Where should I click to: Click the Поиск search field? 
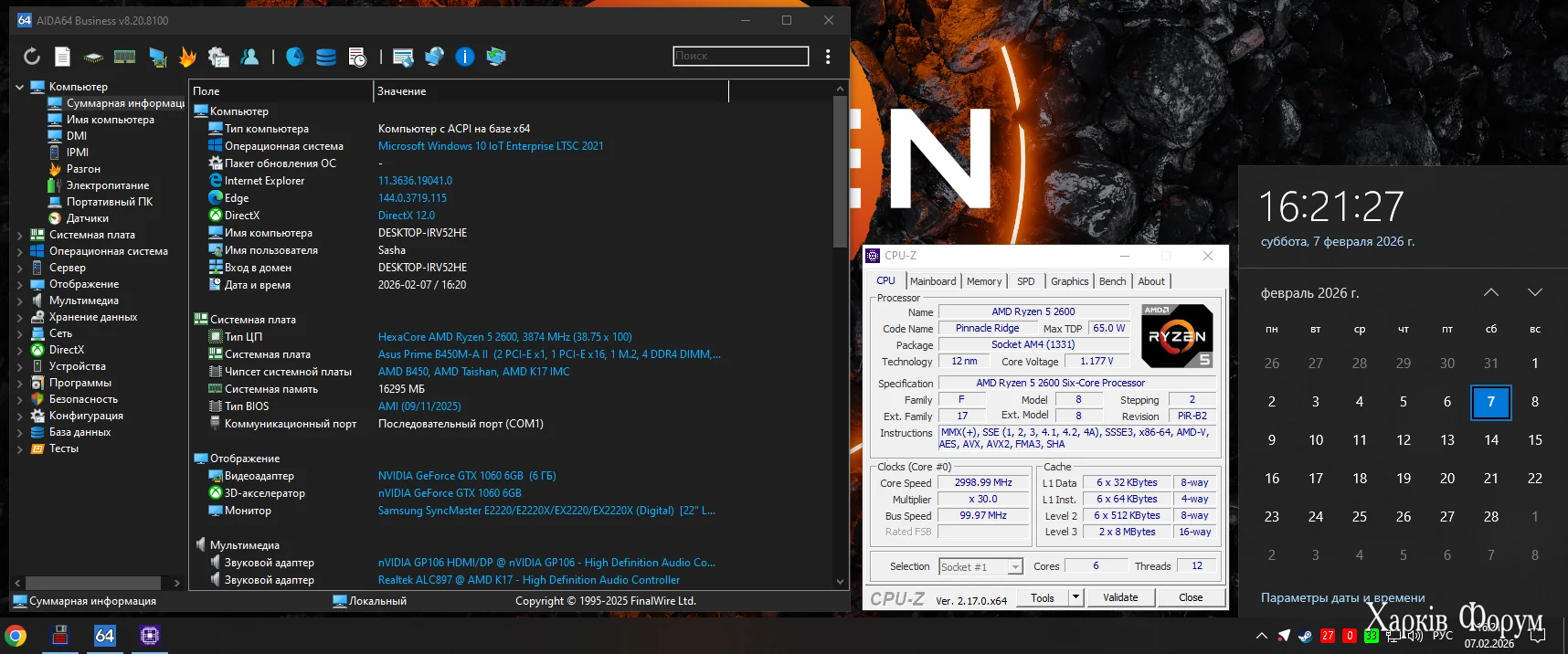click(740, 56)
